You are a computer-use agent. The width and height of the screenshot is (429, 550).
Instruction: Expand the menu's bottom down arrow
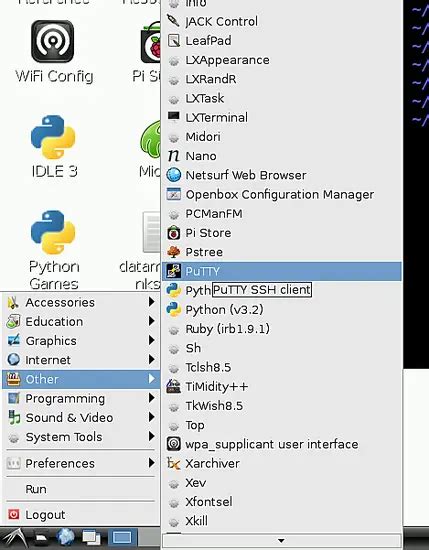(x=281, y=541)
